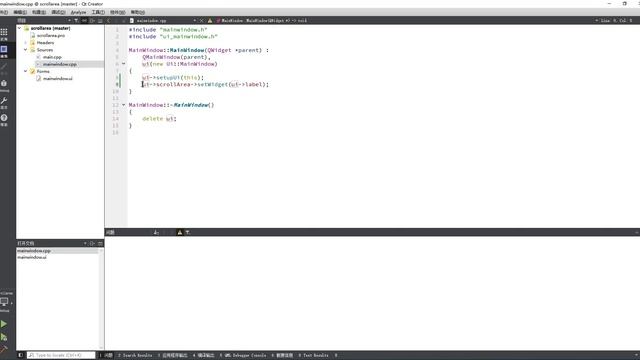The width and height of the screenshot is (640, 360).
Task: Select mainwindow.ui in Open Documents
Action: 32,257
